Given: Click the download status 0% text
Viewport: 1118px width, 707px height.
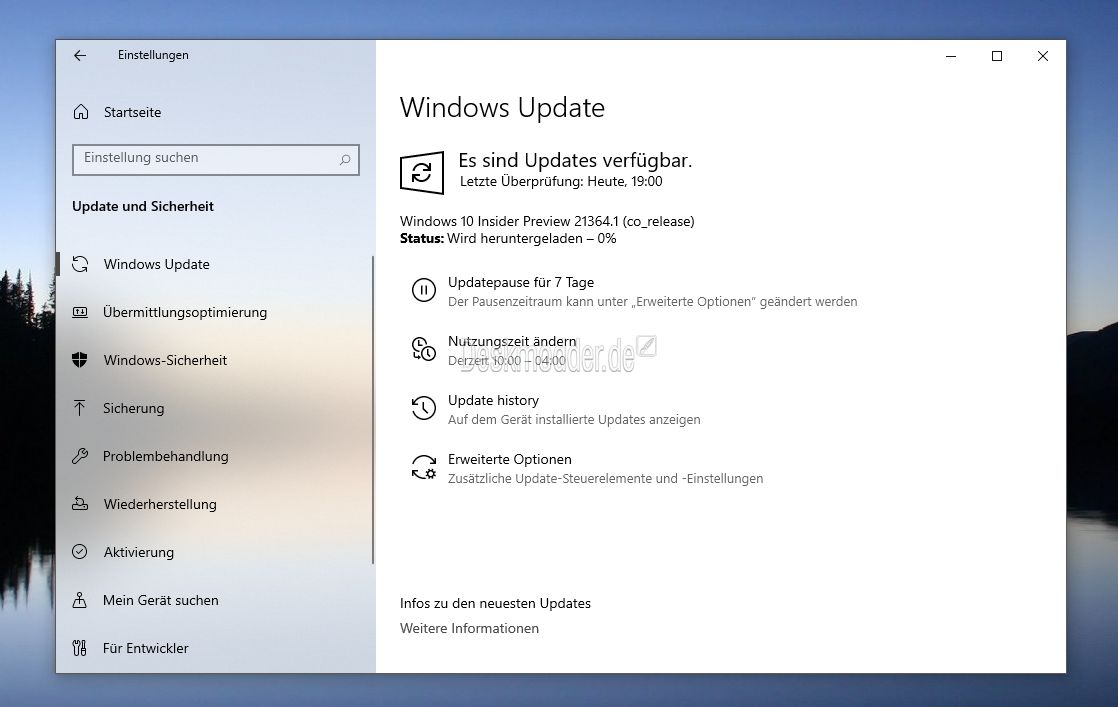Looking at the screenshot, I should (x=508, y=239).
